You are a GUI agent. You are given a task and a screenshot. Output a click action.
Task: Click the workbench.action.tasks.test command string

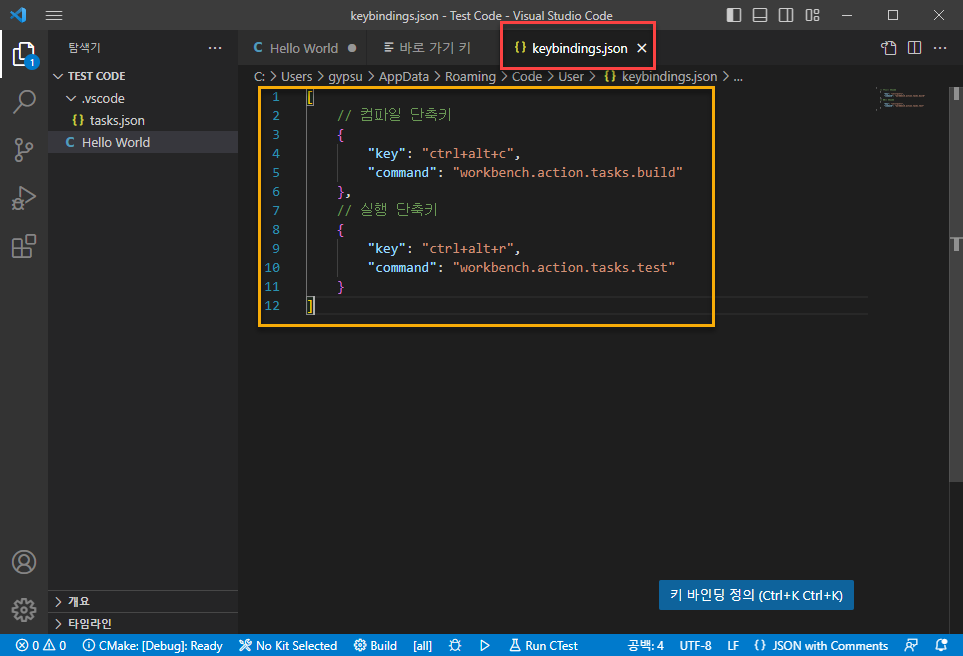tap(564, 267)
